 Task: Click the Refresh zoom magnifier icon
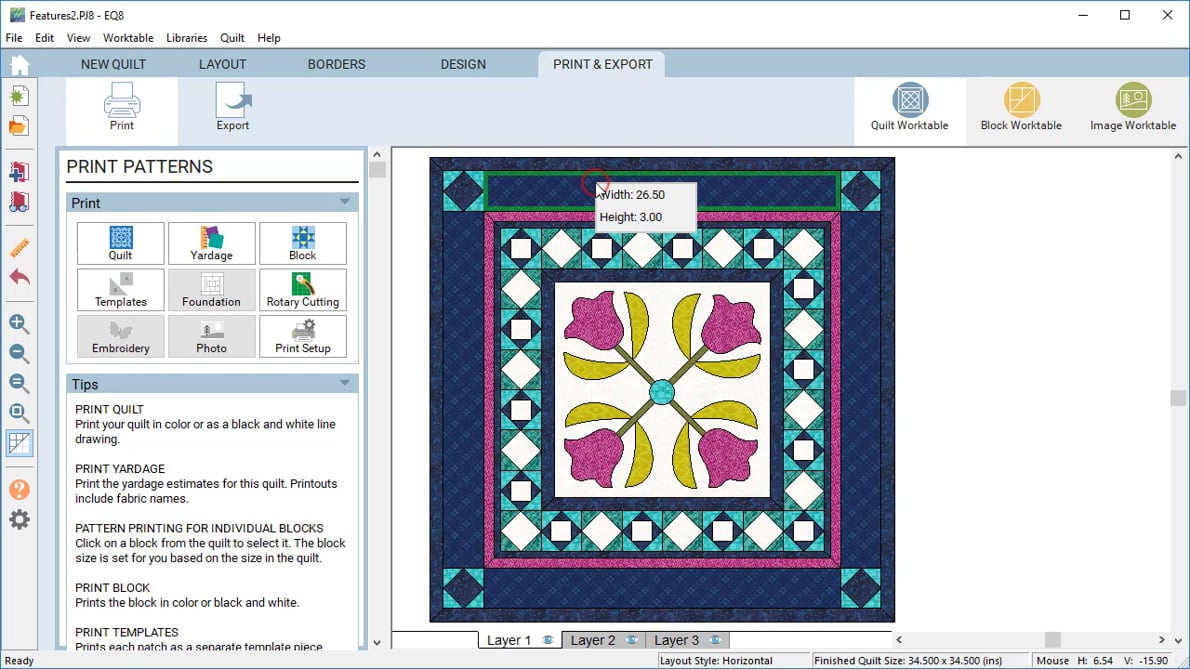[x=19, y=383]
